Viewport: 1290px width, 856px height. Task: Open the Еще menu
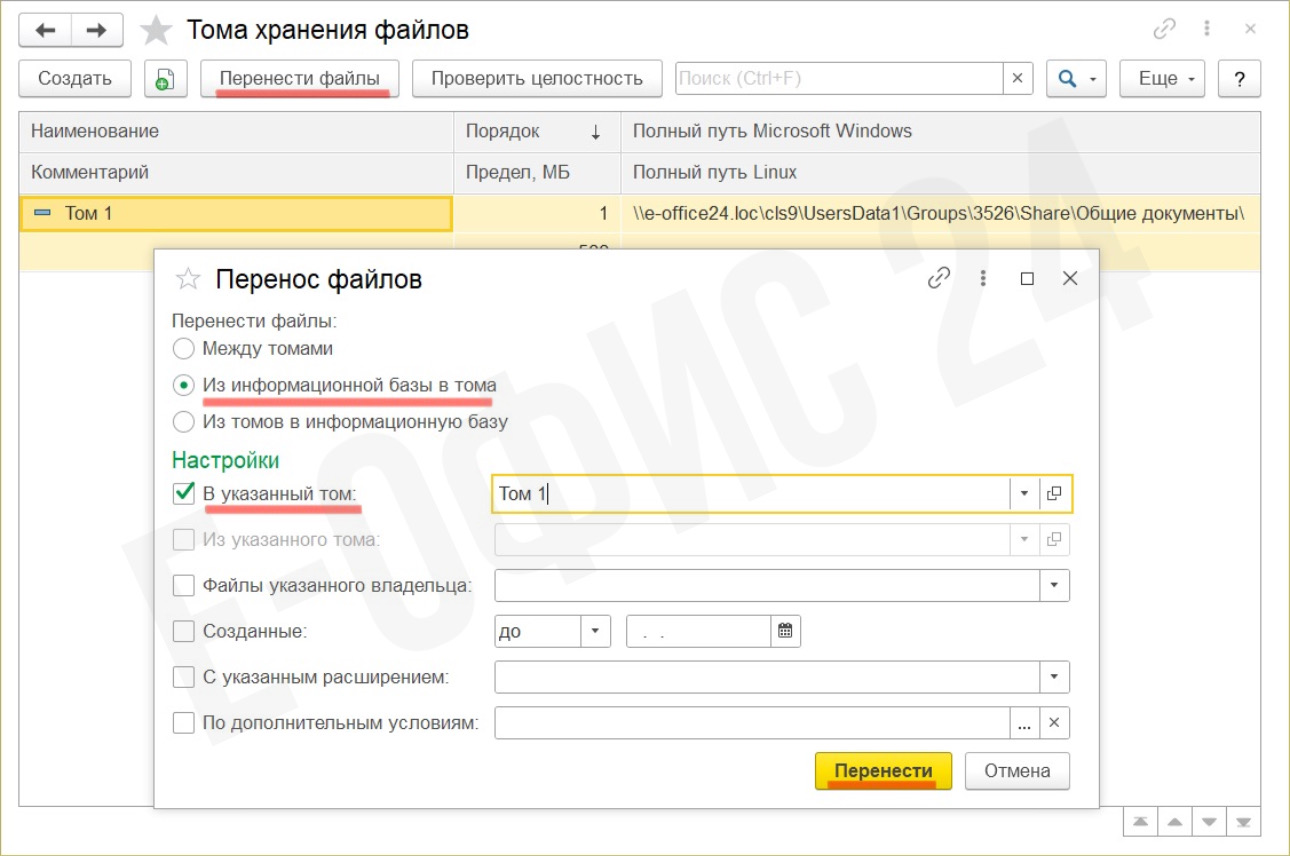point(1162,79)
